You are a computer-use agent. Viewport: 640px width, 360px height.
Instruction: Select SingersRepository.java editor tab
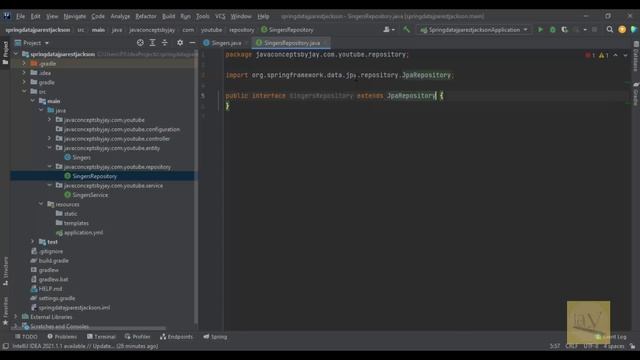[291, 43]
